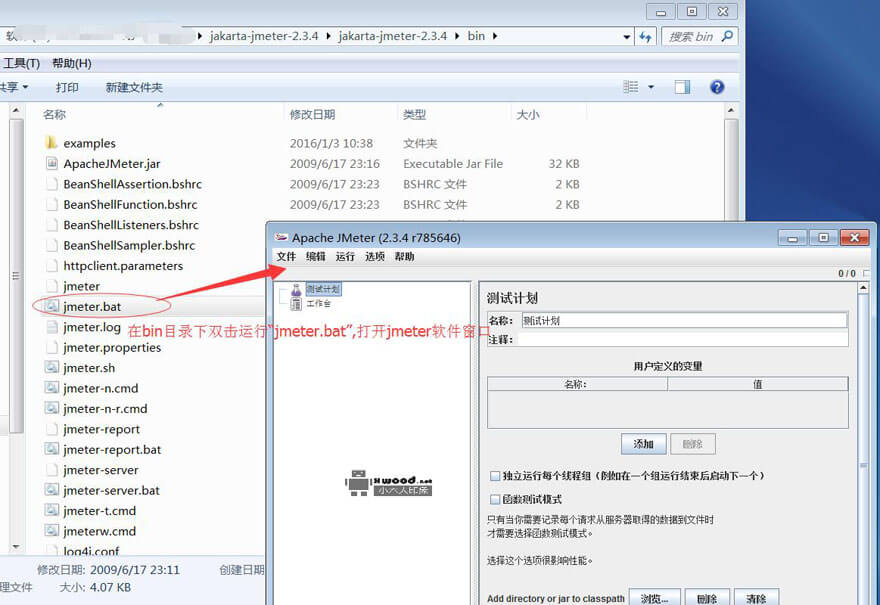Open the JMeter 编辑 menu
880x605 pixels.
[x=315, y=256]
